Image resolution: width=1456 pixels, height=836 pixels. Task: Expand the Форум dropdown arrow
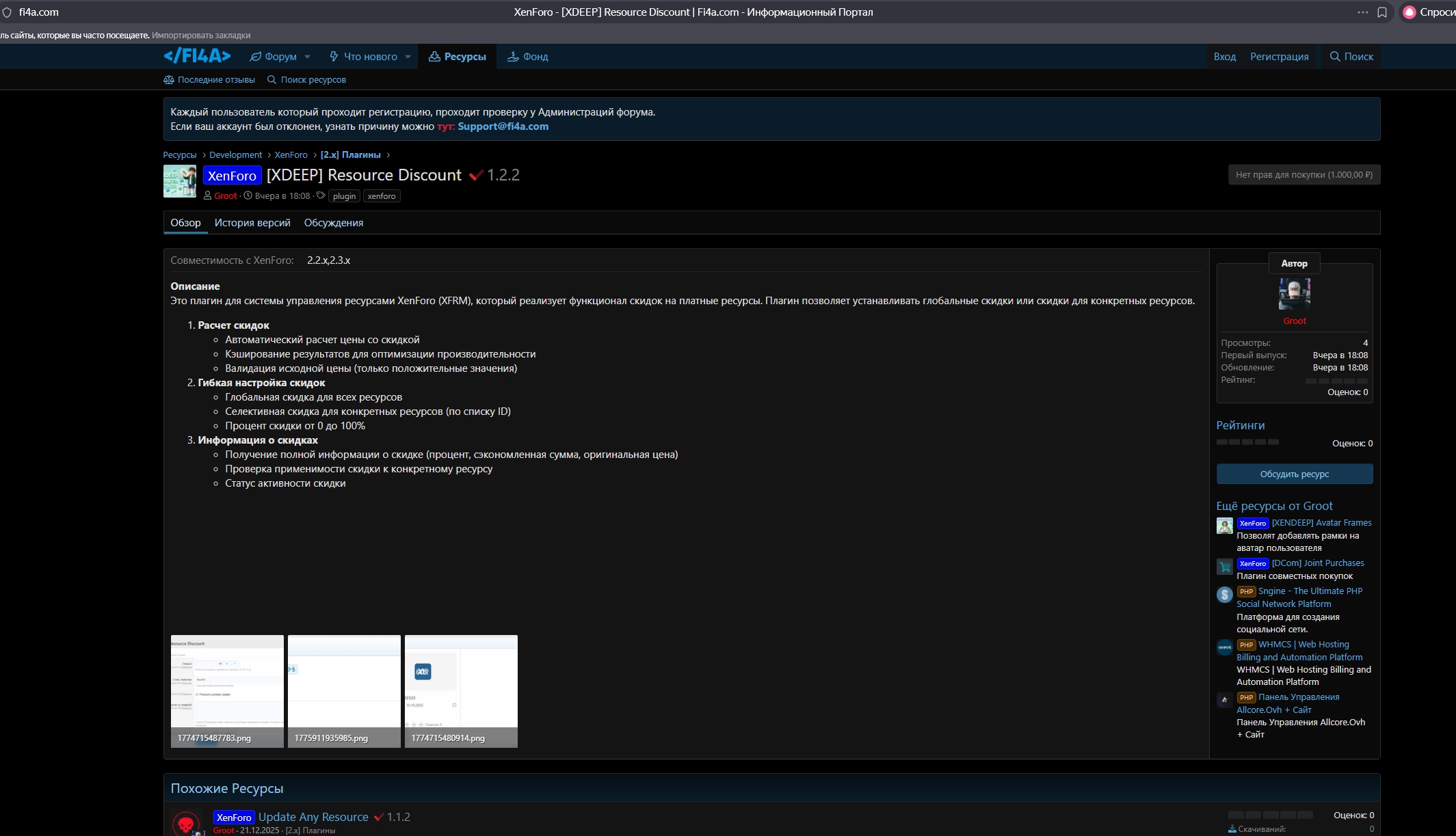[x=308, y=57]
